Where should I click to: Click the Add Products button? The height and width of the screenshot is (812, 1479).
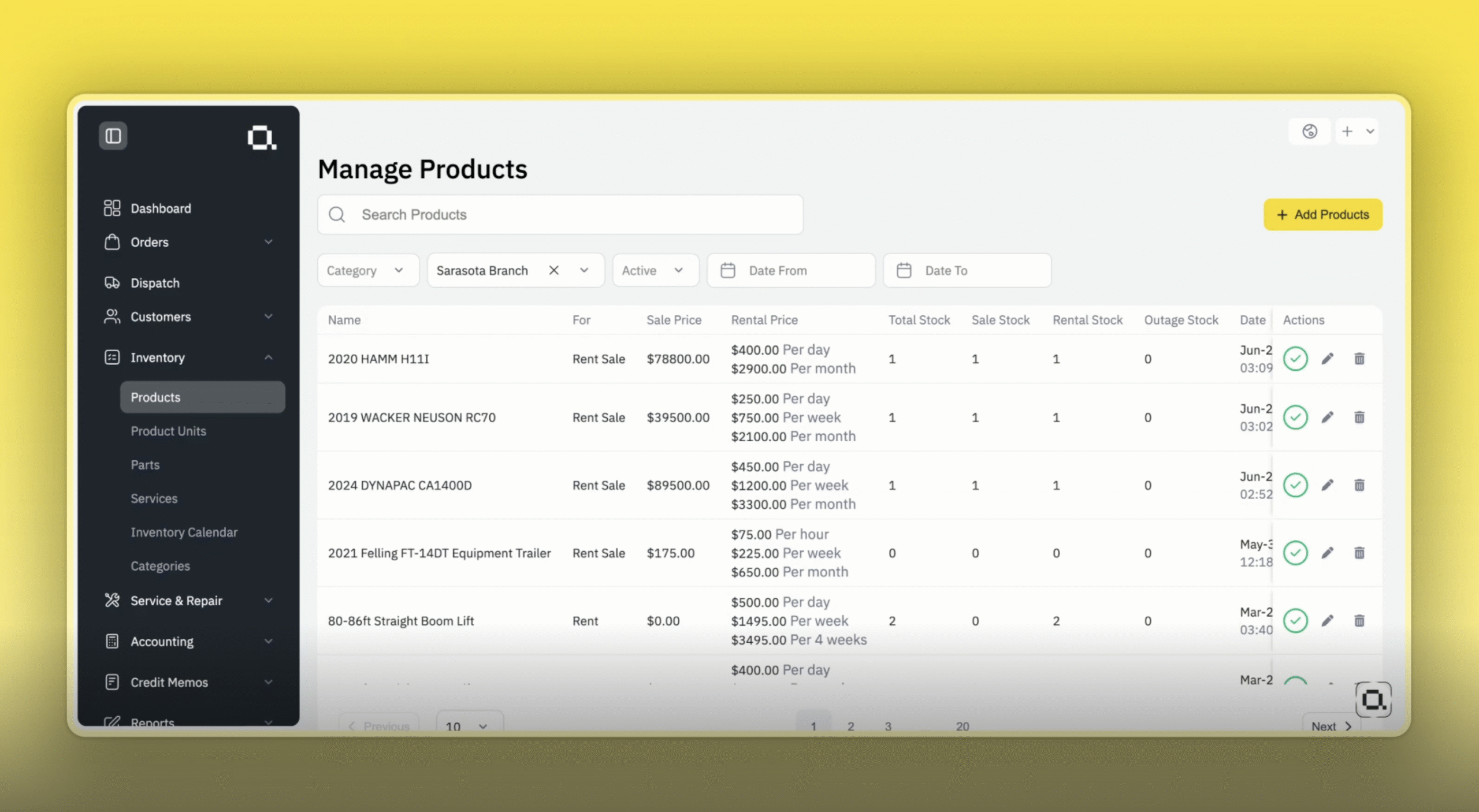tap(1322, 215)
